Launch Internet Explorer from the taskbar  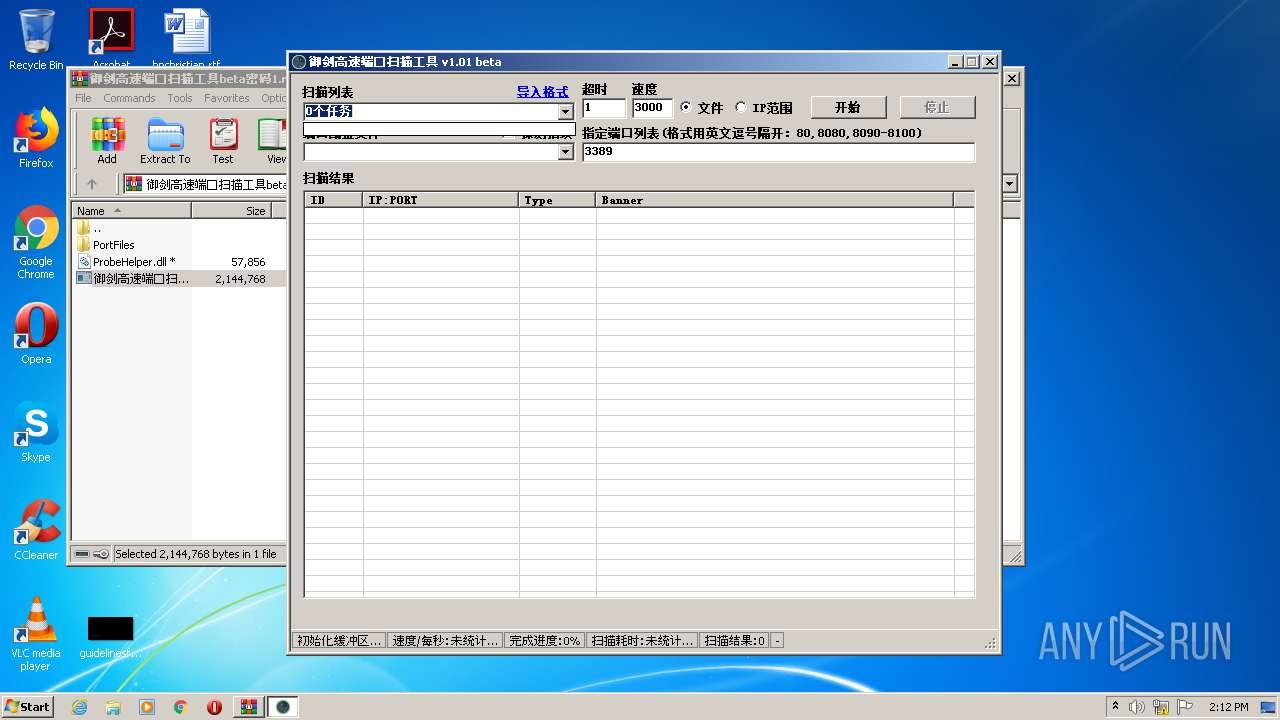point(79,707)
